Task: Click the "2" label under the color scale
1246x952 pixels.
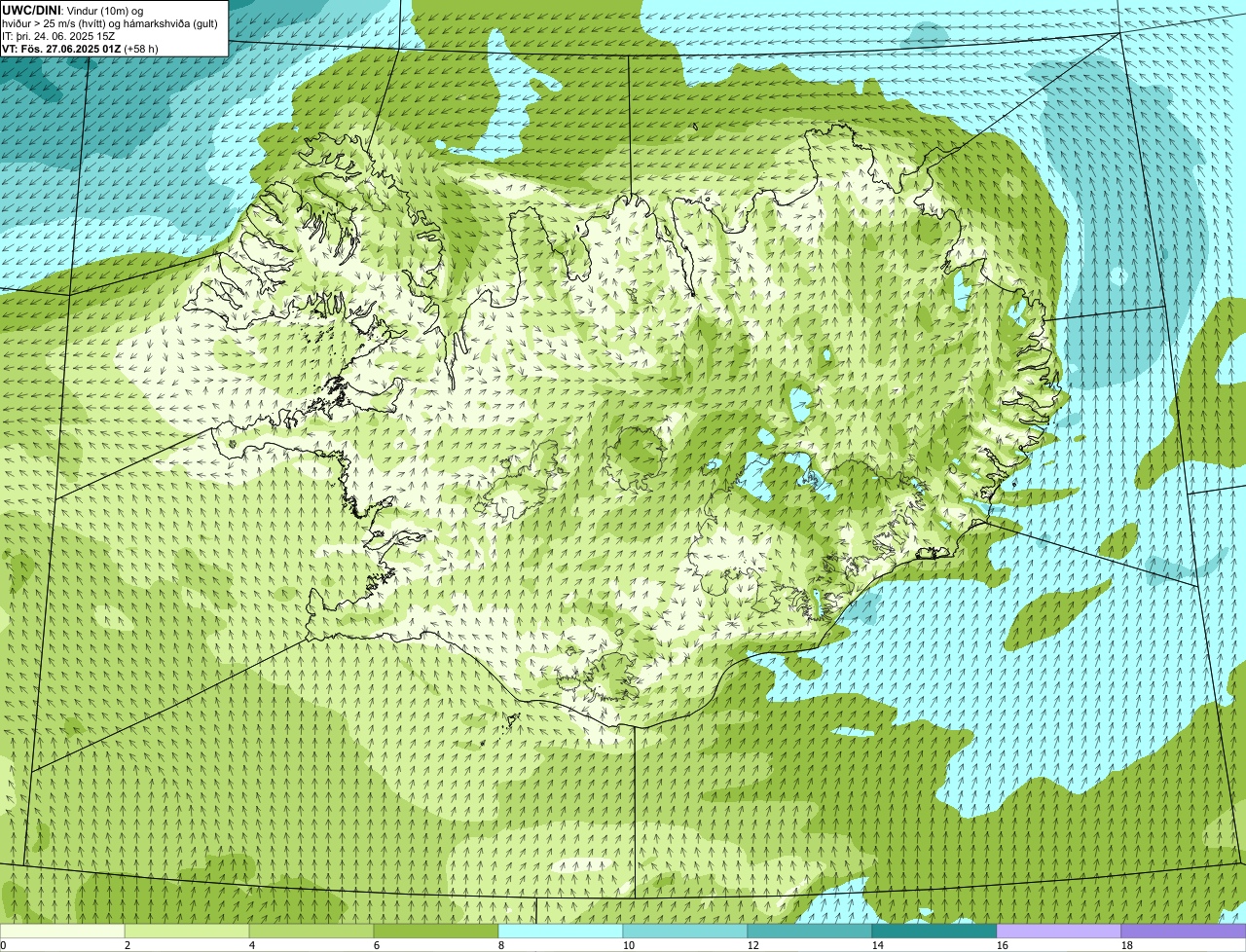Action: pyautogui.click(x=128, y=945)
